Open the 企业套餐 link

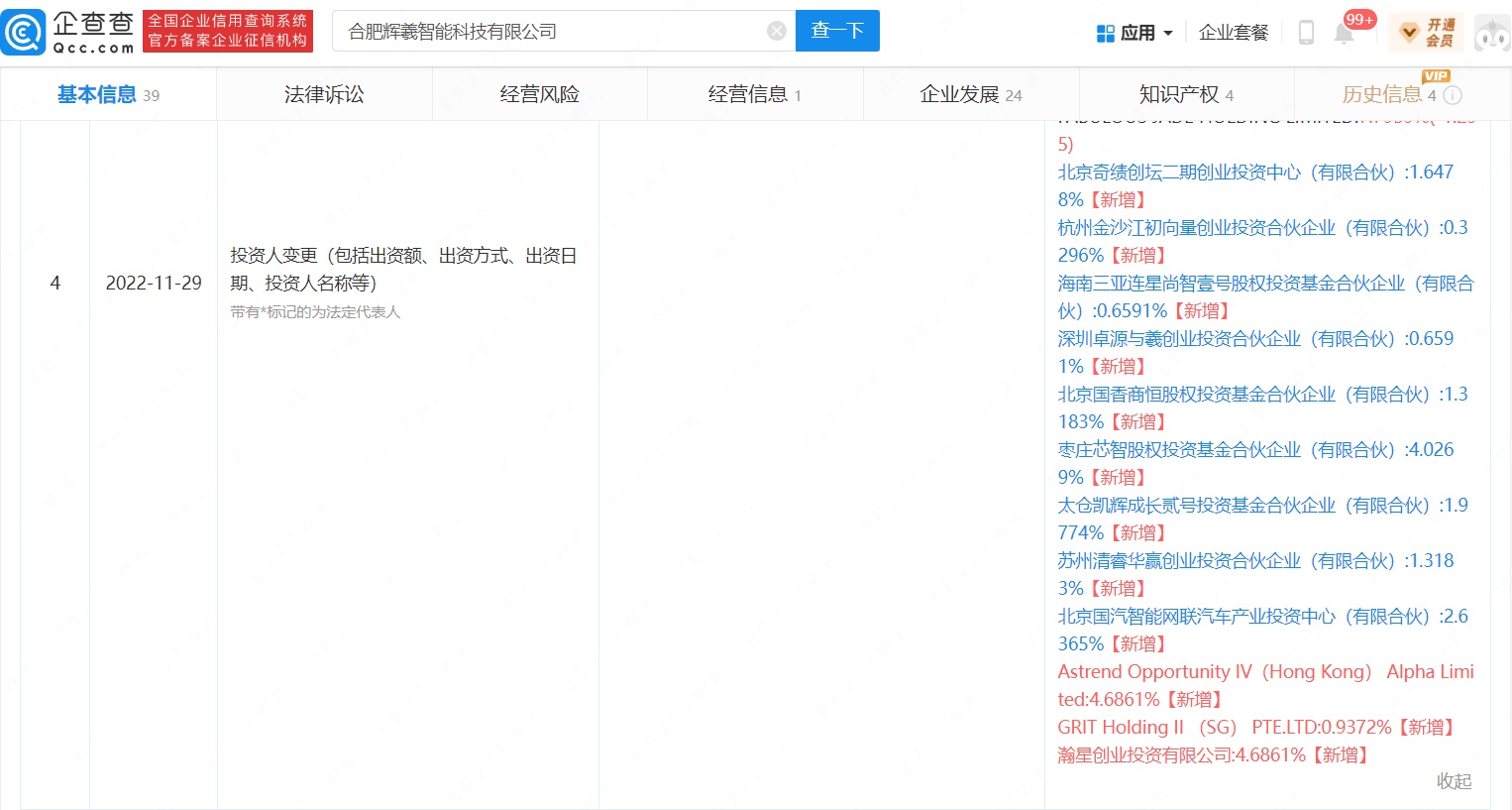[x=1234, y=33]
